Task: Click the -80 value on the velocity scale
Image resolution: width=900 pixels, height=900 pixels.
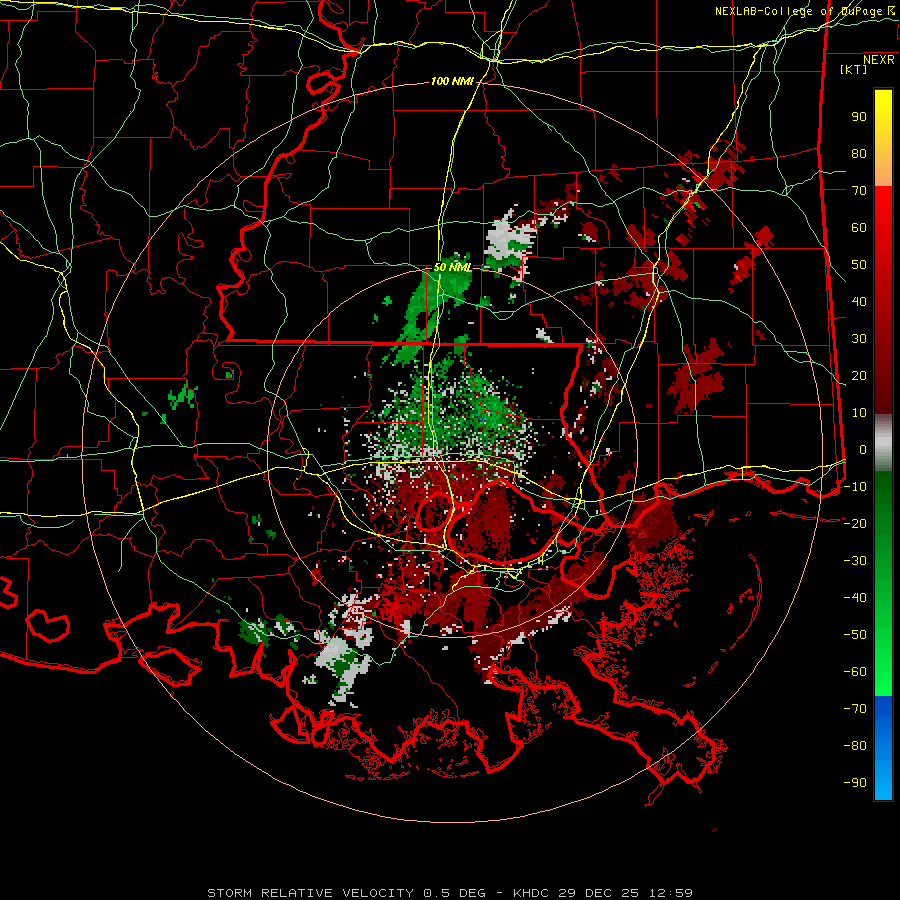Action: click(855, 746)
